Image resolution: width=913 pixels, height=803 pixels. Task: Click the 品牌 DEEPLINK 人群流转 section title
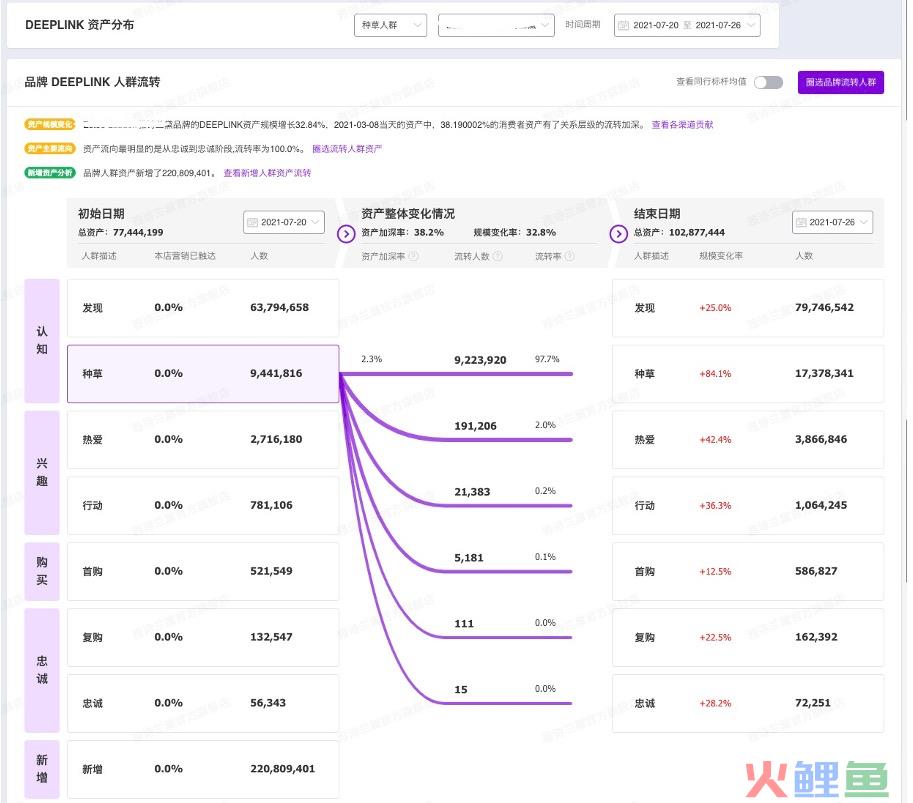tap(92, 82)
